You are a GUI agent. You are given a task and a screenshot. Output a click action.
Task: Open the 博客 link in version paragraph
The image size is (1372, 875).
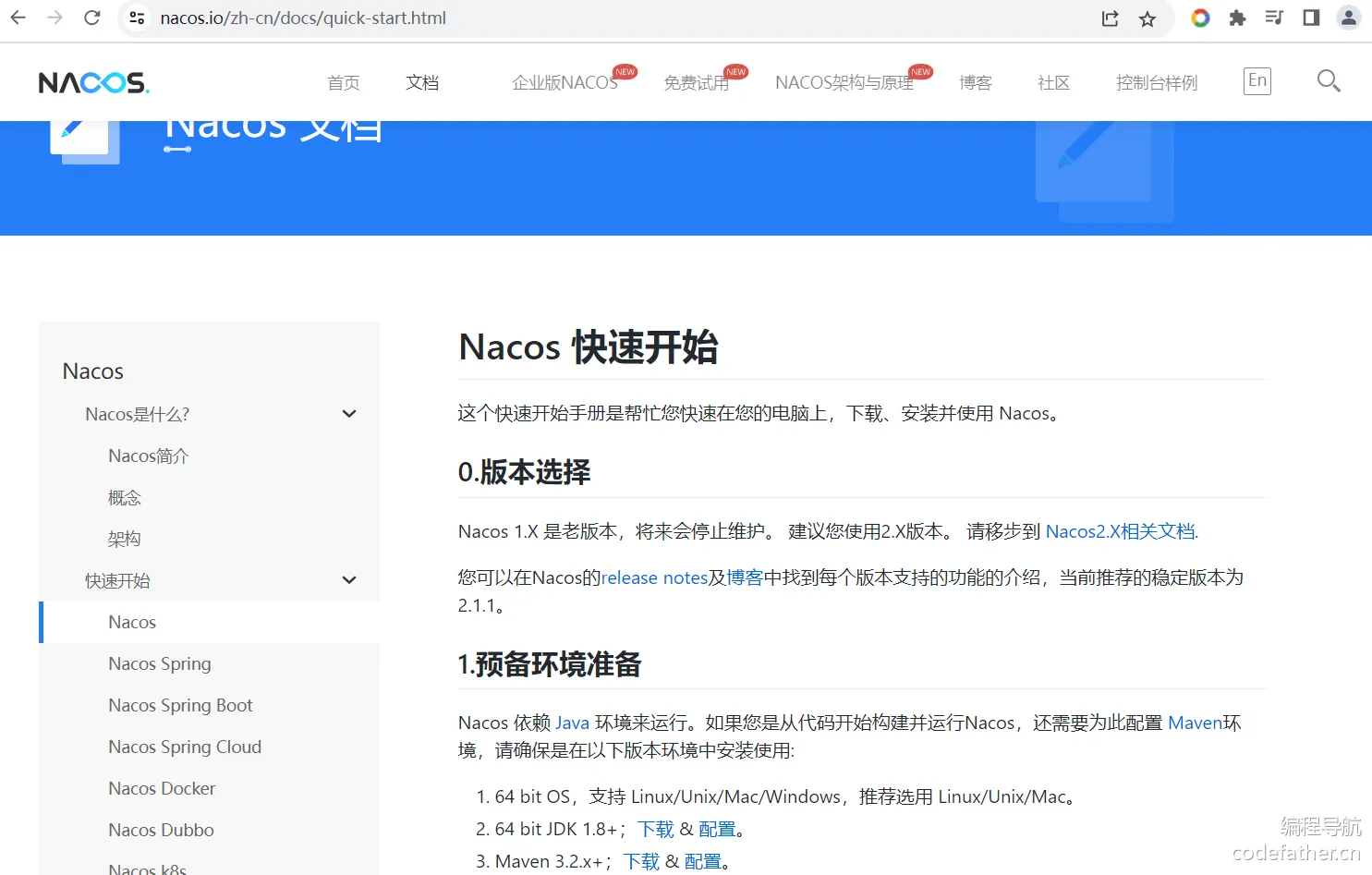(745, 577)
